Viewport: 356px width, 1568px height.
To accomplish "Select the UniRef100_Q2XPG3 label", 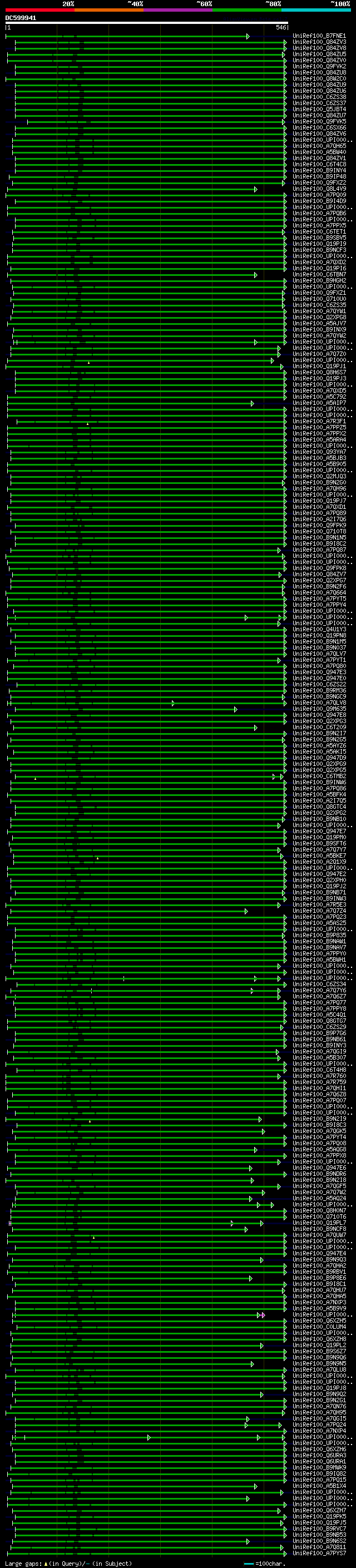I will click(x=319, y=721).
